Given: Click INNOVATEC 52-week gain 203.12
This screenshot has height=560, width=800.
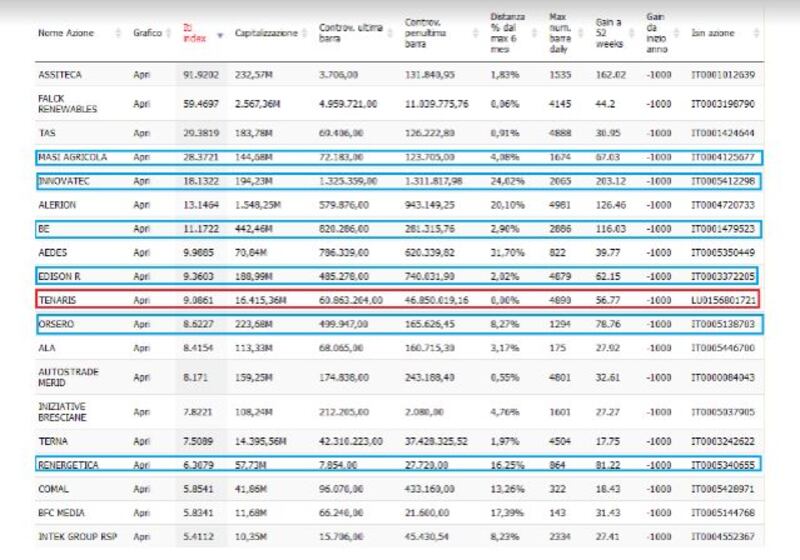Looking at the screenshot, I should [611, 181].
